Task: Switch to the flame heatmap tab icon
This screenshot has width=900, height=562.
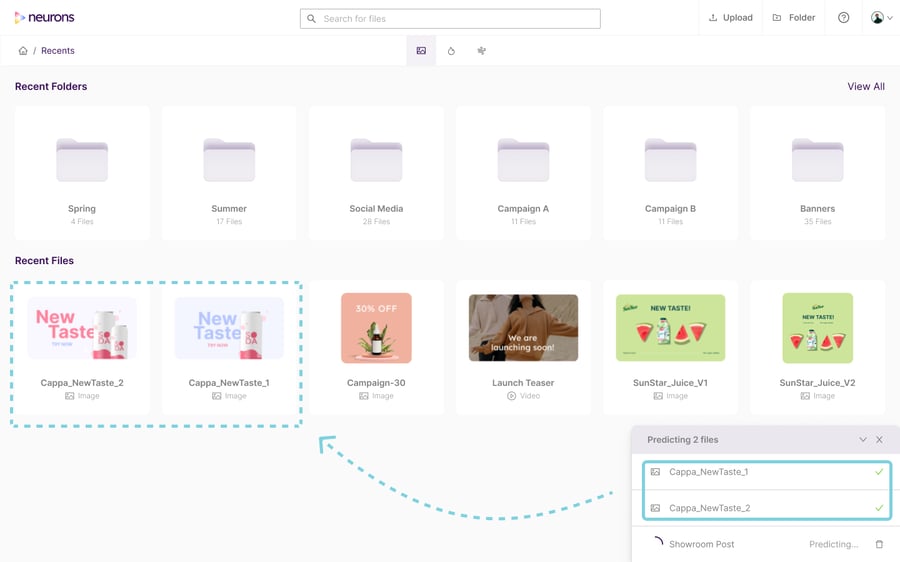Action: [x=451, y=51]
